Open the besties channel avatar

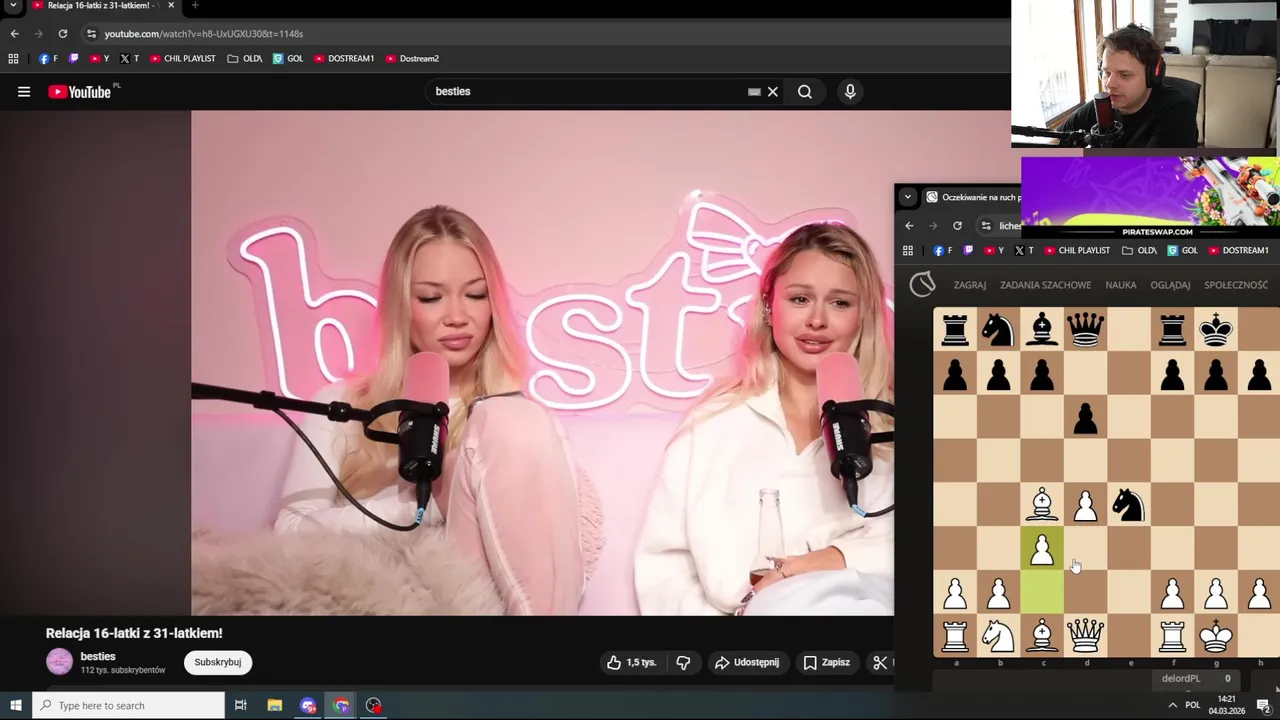59,662
